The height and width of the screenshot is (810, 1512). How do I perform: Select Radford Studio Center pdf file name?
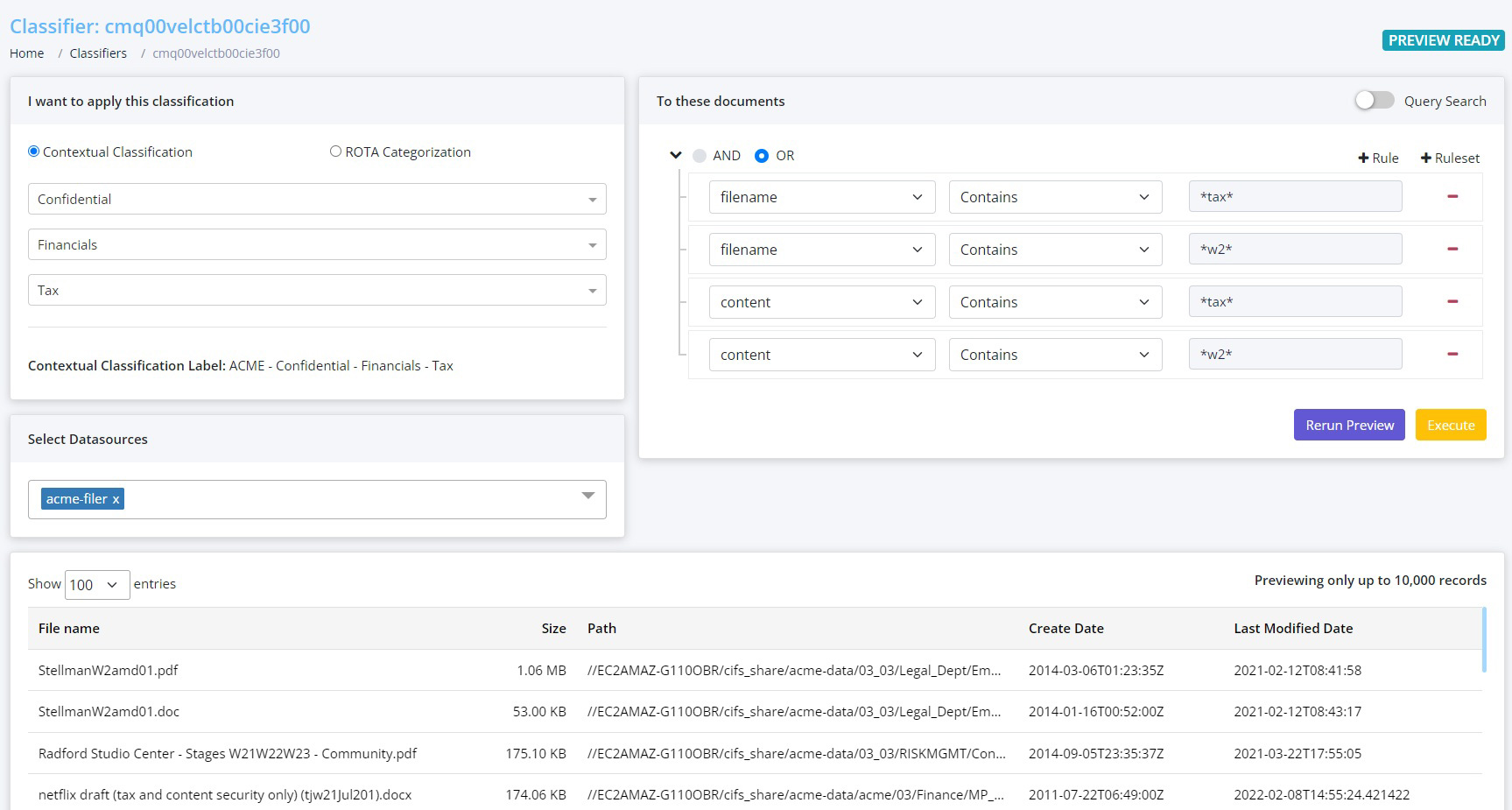coord(228,753)
